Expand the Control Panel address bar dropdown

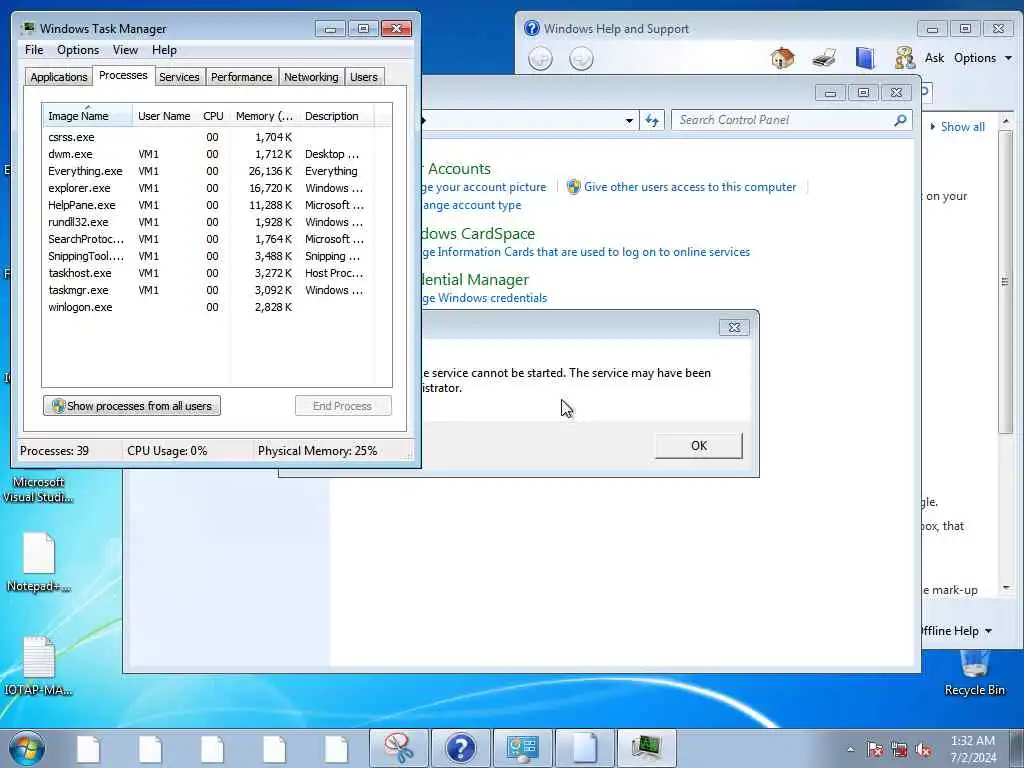[629, 120]
